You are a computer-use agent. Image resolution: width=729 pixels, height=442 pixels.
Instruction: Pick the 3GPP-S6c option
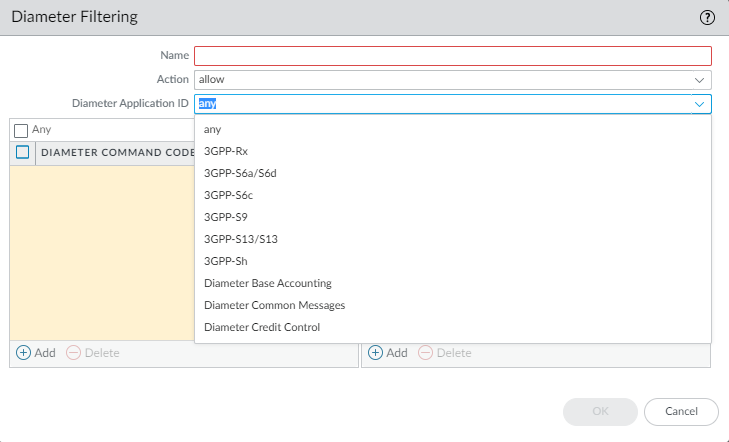click(x=228, y=195)
